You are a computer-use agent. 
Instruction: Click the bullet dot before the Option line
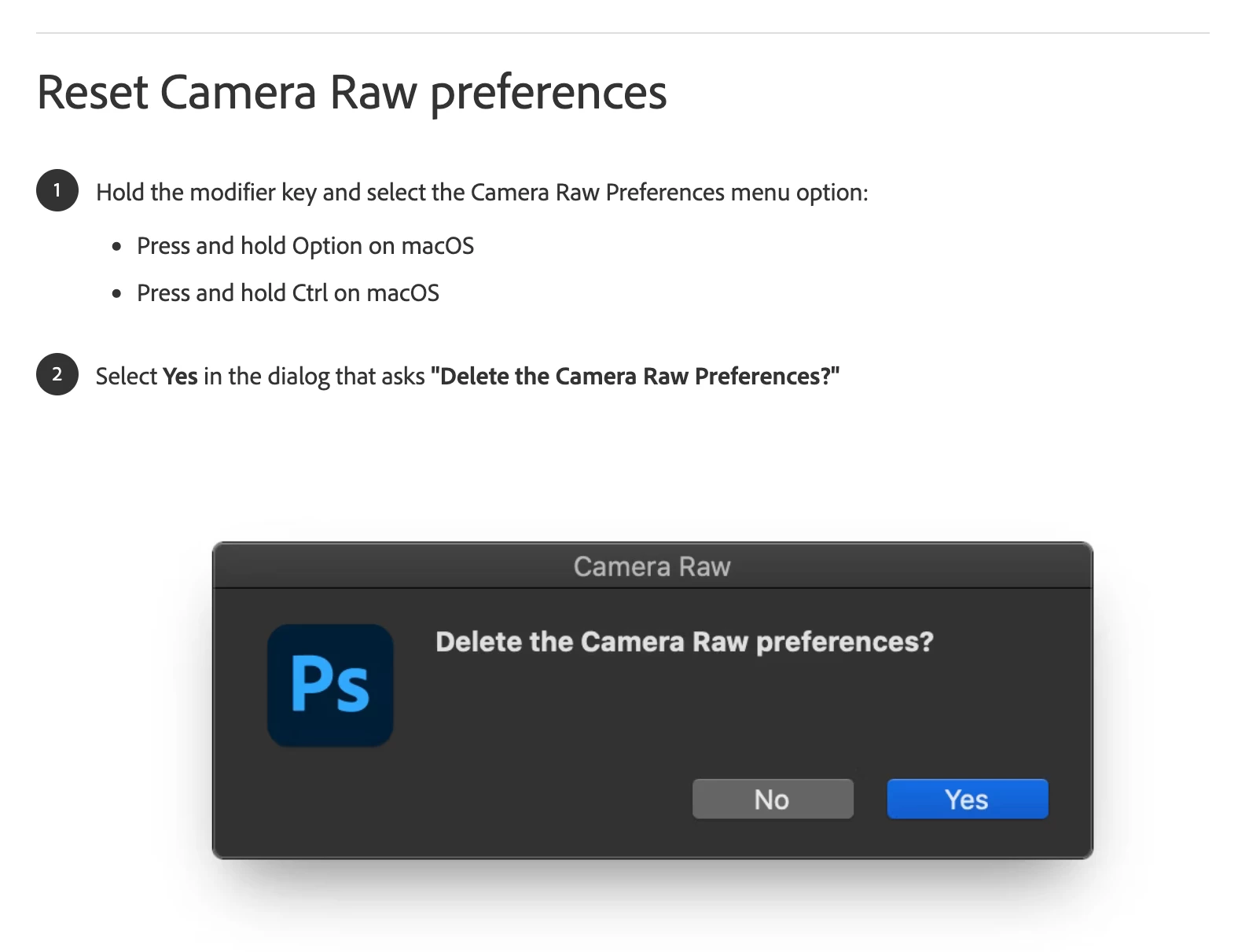[117, 247]
